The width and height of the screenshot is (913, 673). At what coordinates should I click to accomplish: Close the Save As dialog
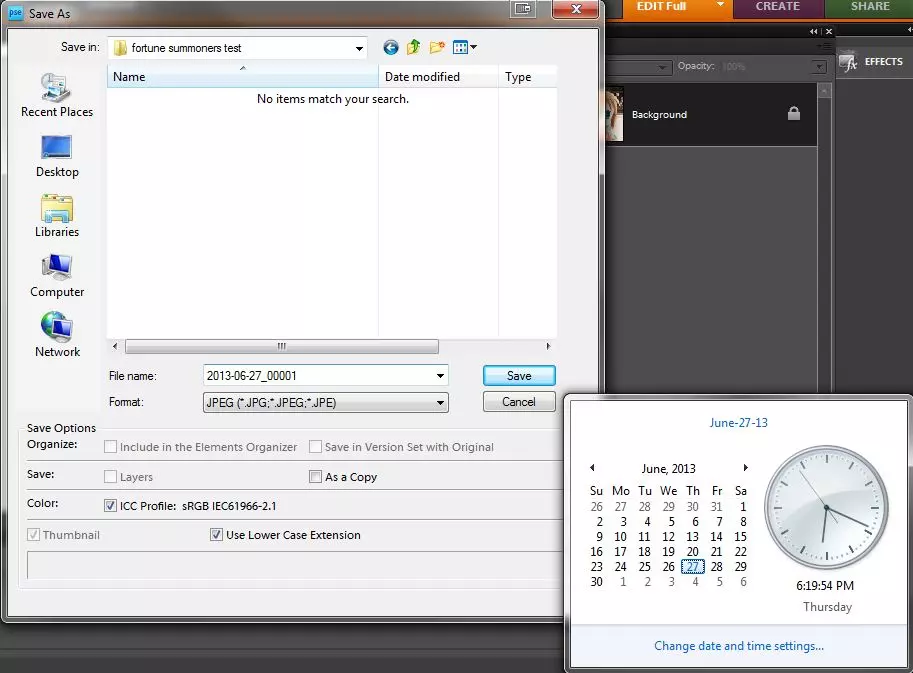pos(576,9)
